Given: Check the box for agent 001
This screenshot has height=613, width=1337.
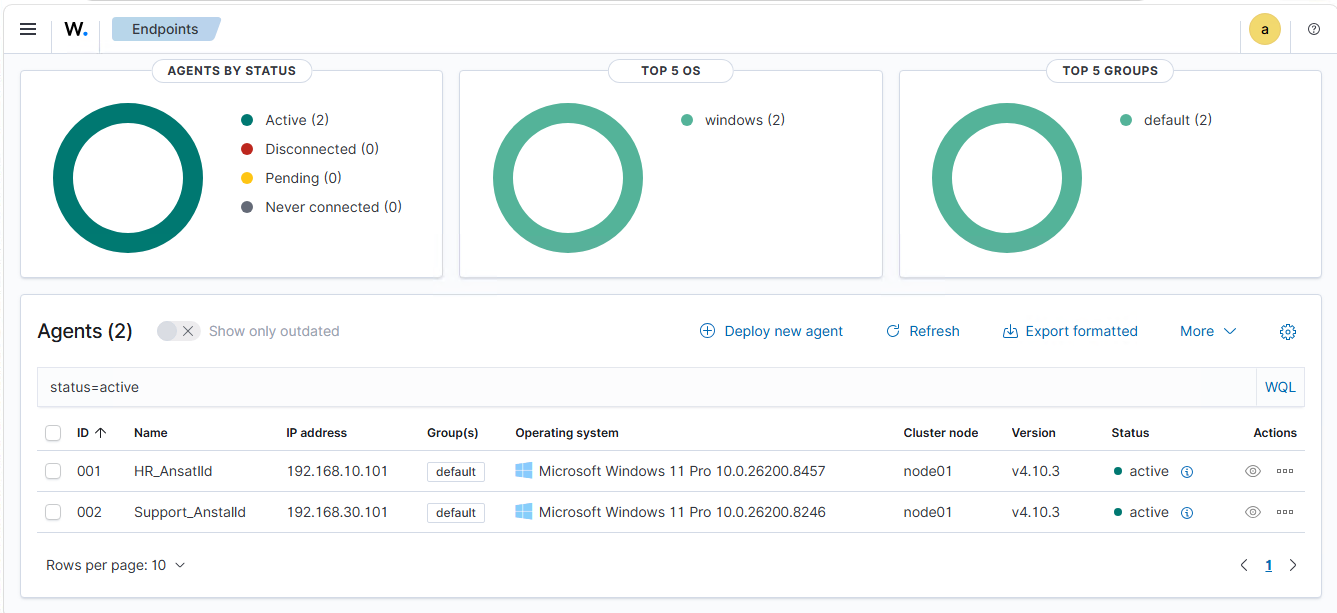Looking at the screenshot, I should click(53, 471).
